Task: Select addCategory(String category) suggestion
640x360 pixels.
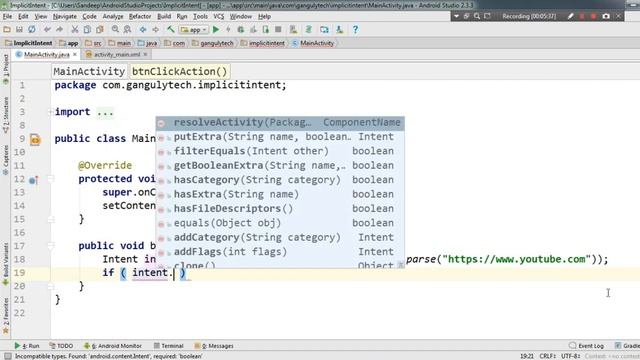Action: [x=280, y=237]
